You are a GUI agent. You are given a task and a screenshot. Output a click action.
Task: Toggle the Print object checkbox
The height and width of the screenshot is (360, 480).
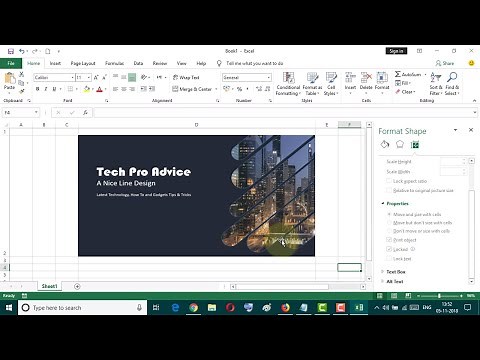[389, 240]
